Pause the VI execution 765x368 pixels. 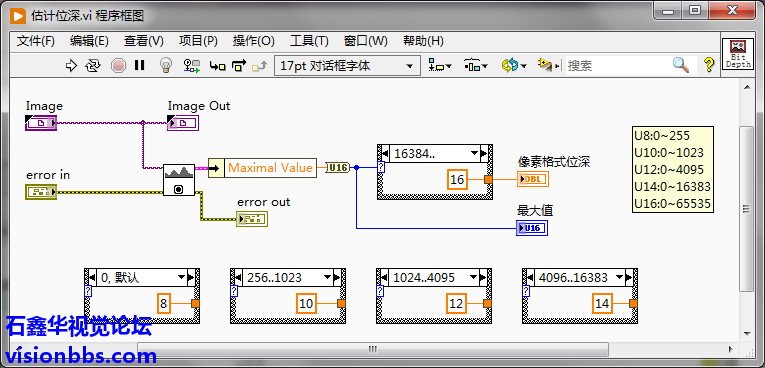(140, 65)
